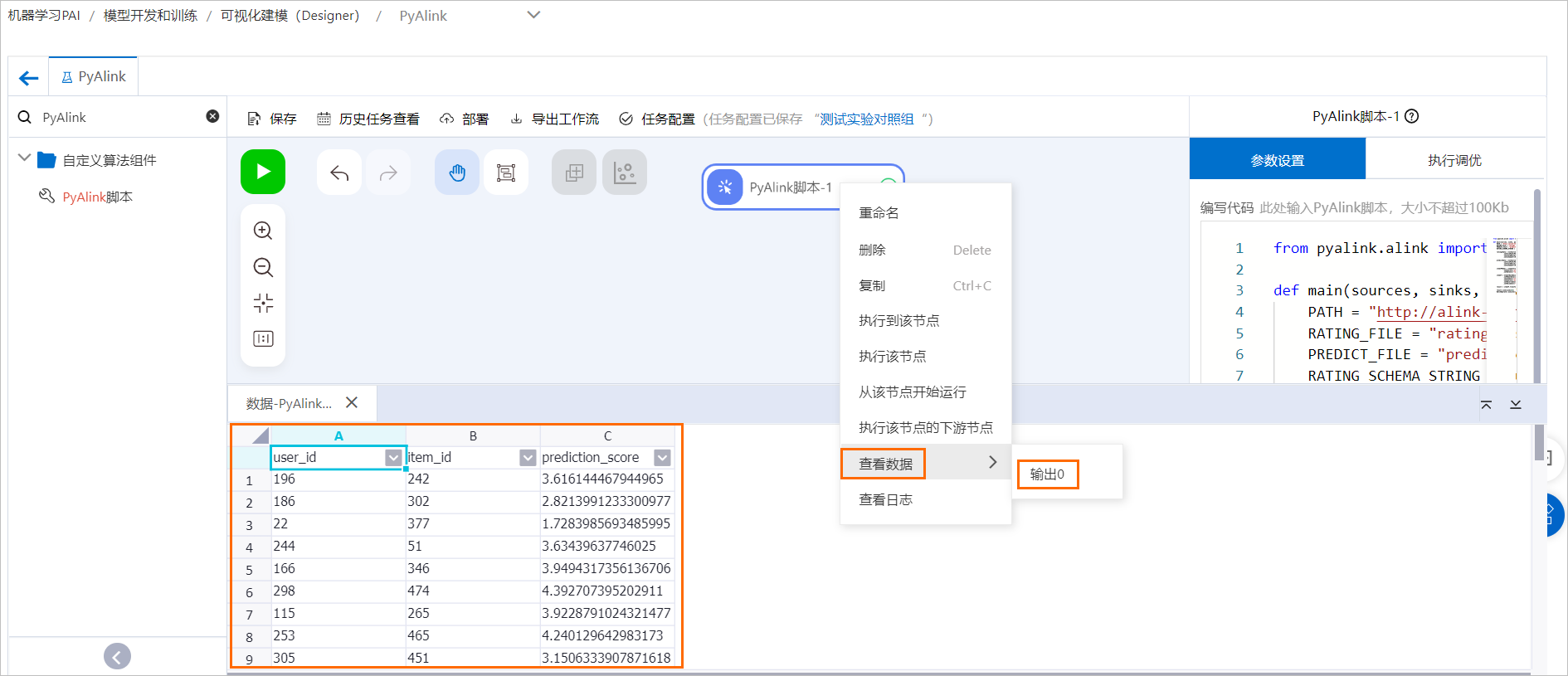Click the 可视化建模 (Designer) breadcrumb
The image size is (1568, 676).
[290, 15]
